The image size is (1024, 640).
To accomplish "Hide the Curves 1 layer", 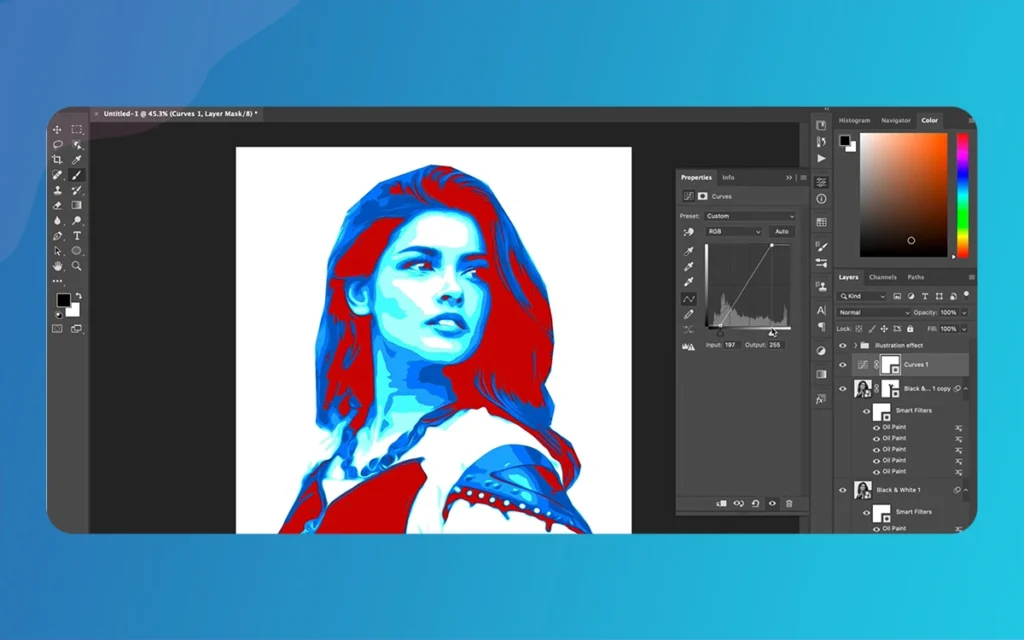I will (843, 365).
